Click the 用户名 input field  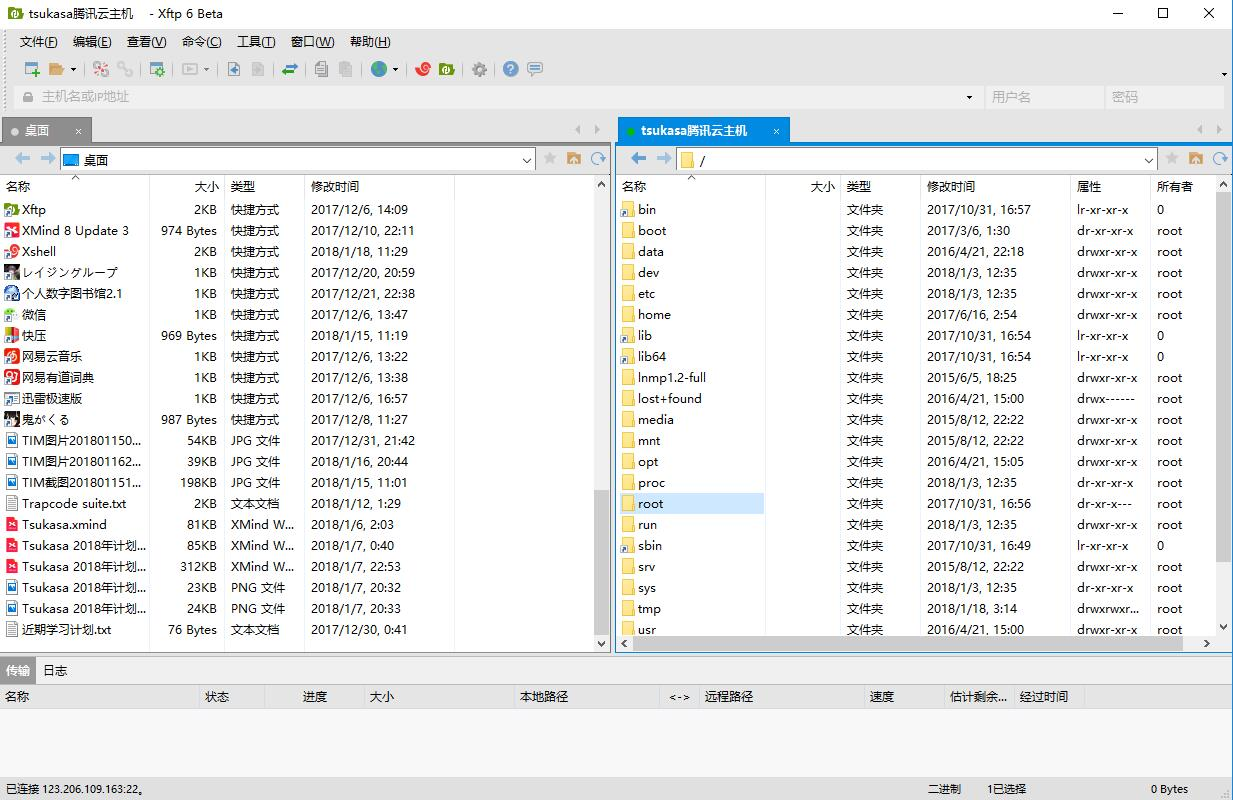point(1042,97)
